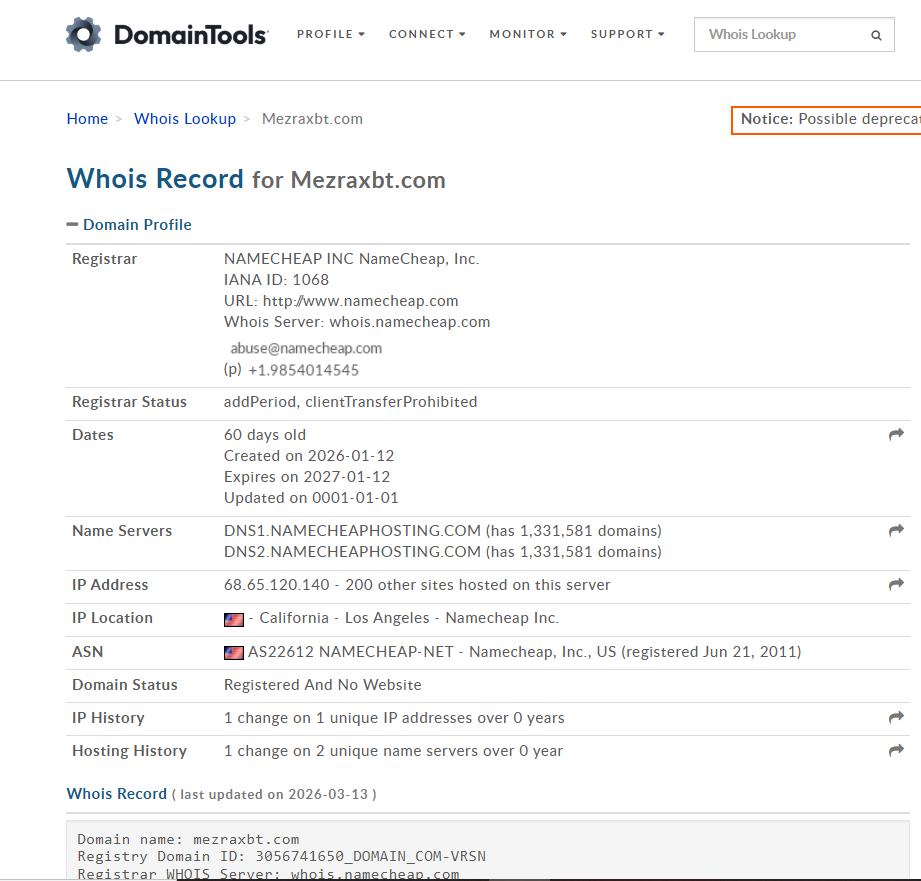921x881 pixels.
Task: Click the arrow icon in Hosting History row
Action: 895,750
